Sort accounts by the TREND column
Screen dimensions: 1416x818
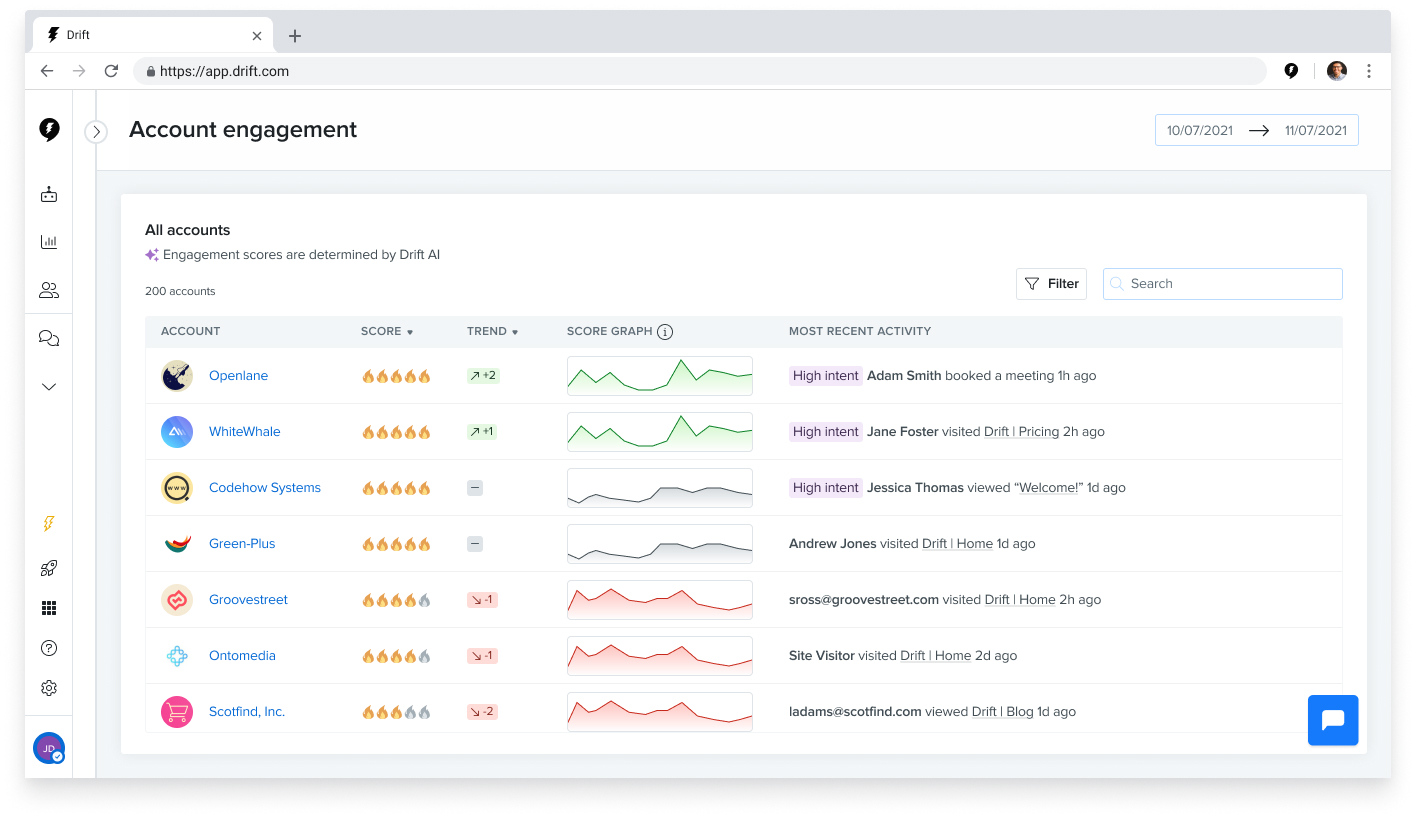coord(492,331)
